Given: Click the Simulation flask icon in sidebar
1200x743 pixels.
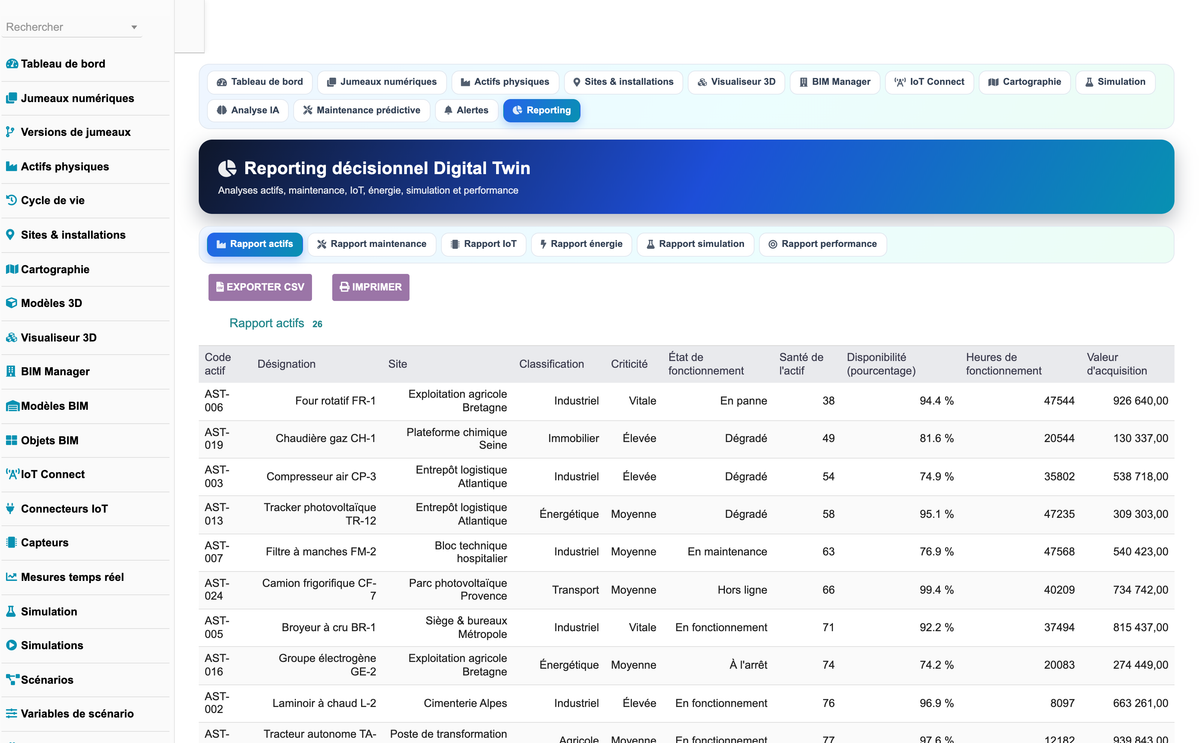Looking at the screenshot, I should (11, 611).
